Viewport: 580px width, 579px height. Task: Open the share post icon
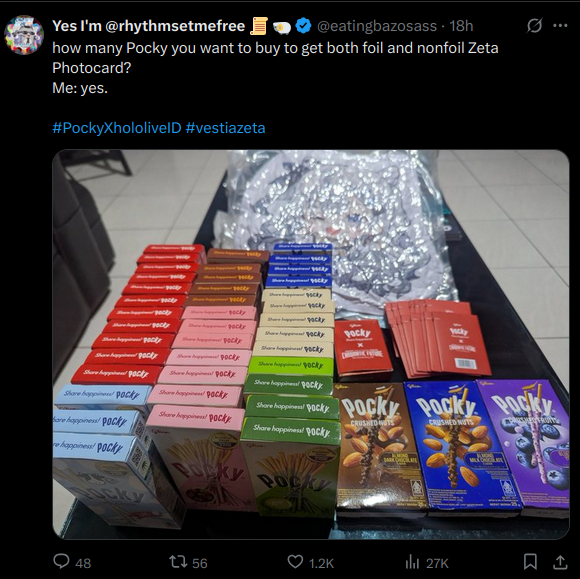coord(560,562)
